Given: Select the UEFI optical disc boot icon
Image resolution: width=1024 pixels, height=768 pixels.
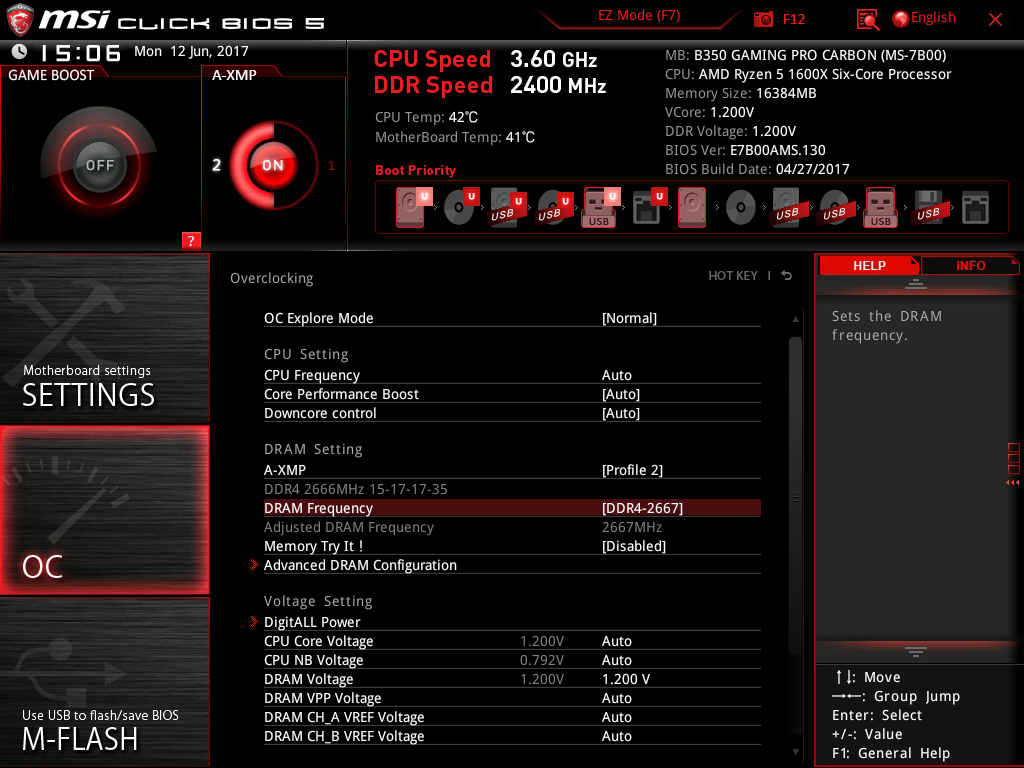Looking at the screenshot, I should (461, 207).
